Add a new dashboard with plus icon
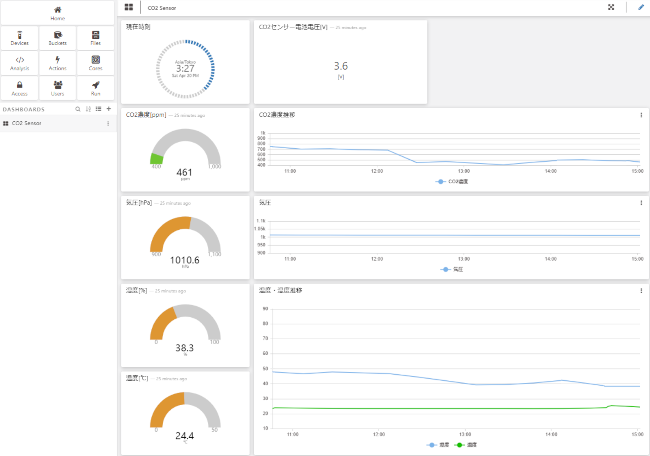 point(109,109)
